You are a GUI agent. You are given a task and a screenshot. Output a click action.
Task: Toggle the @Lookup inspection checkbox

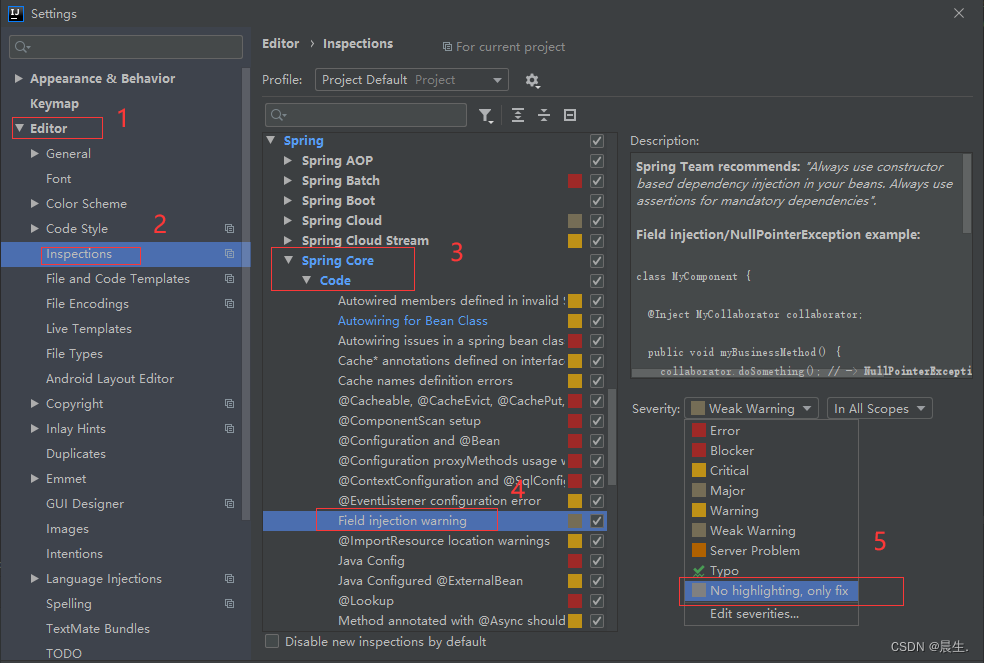(597, 601)
